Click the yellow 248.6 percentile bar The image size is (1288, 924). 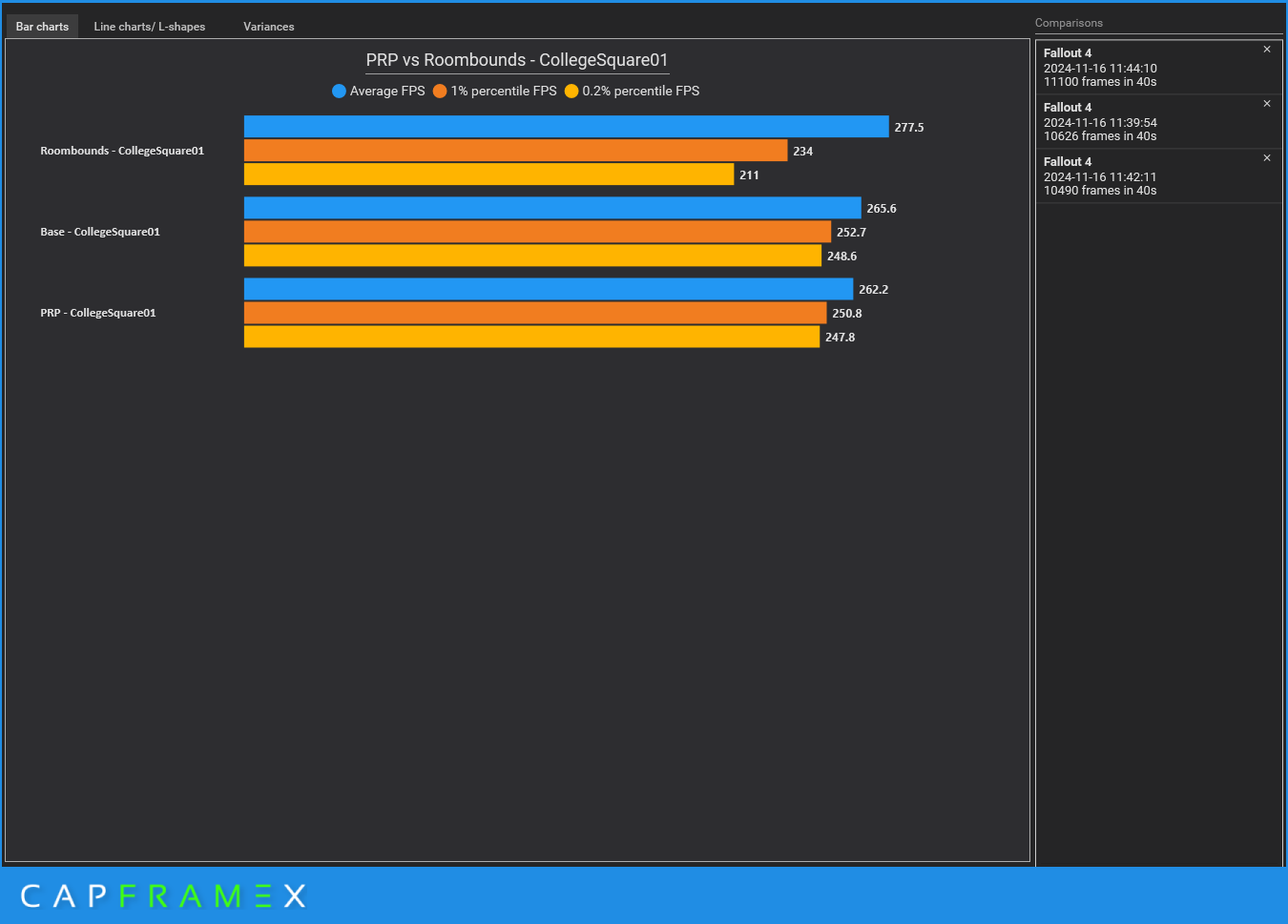pos(533,256)
